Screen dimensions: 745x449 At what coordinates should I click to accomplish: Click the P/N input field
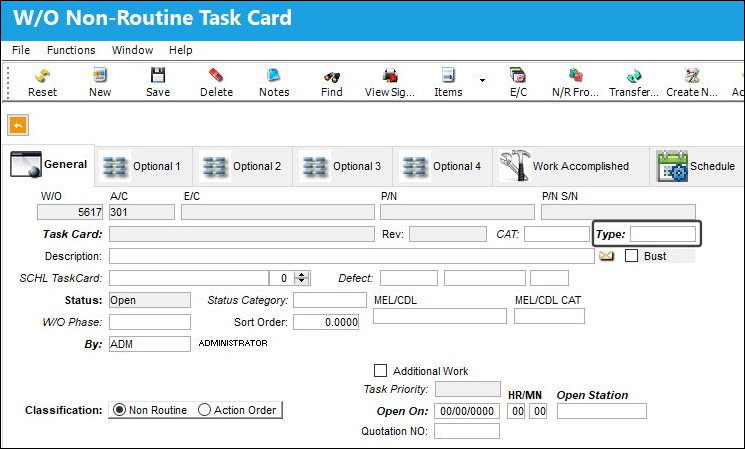pos(457,212)
